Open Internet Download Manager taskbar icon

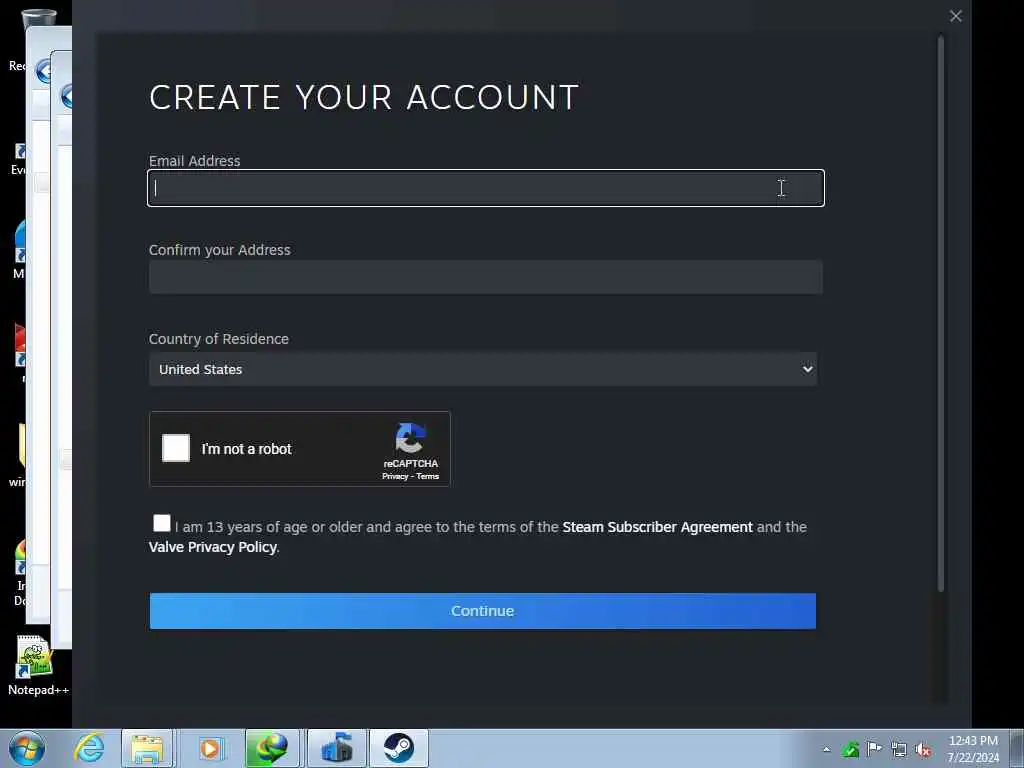272,748
